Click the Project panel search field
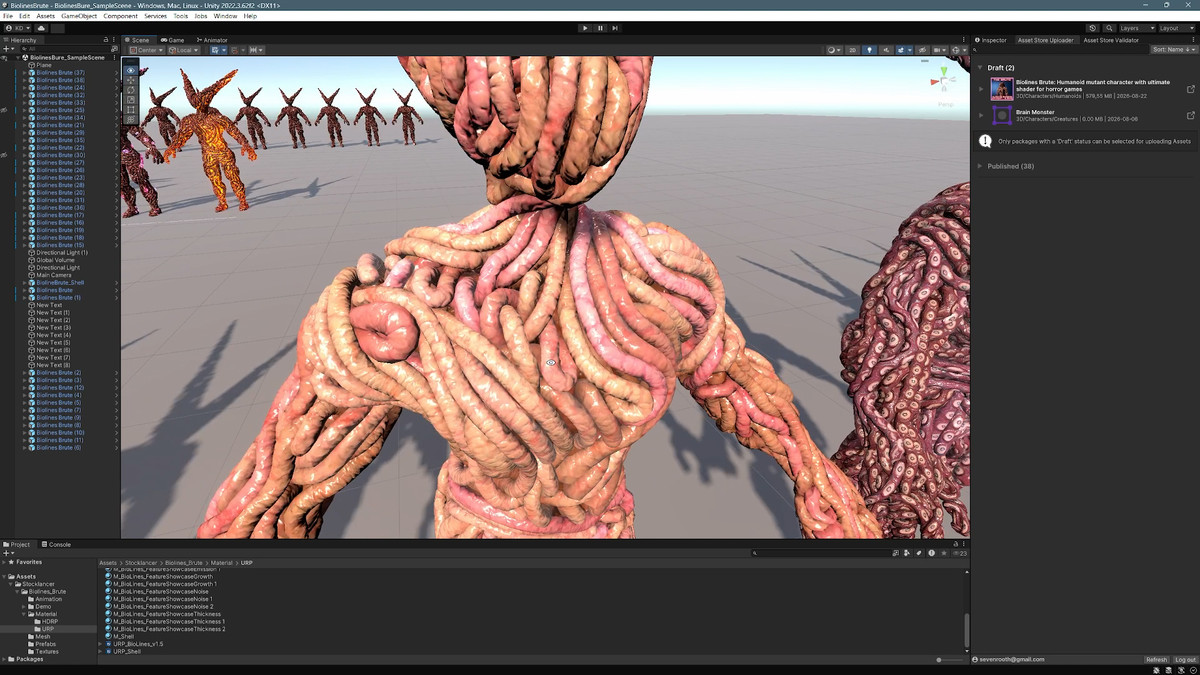1200x675 pixels. tap(822, 553)
